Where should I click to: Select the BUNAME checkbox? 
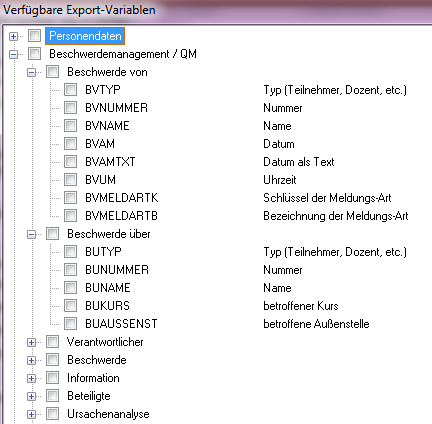(x=71, y=288)
